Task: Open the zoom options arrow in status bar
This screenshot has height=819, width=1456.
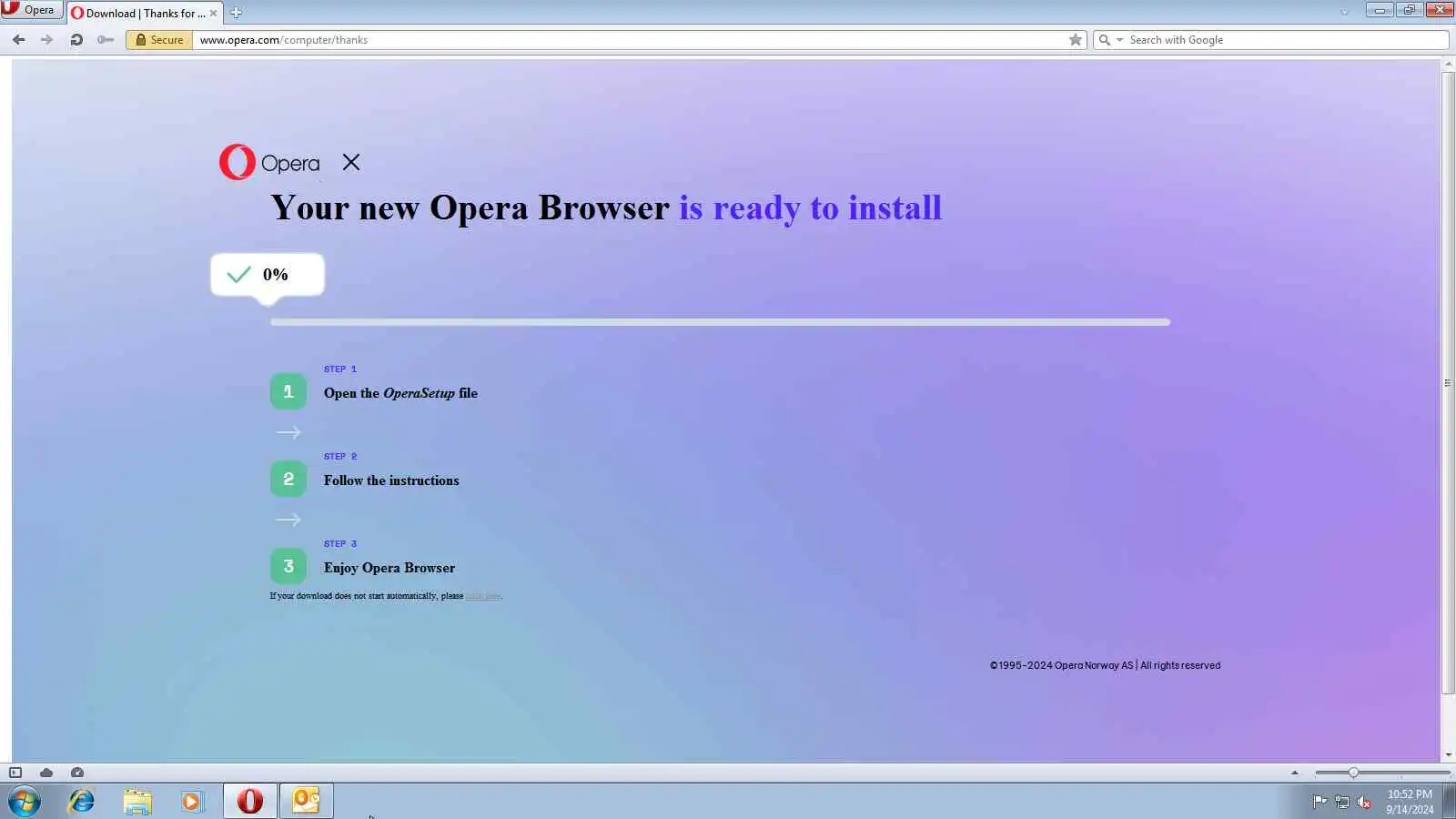Action: coord(1295,773)
